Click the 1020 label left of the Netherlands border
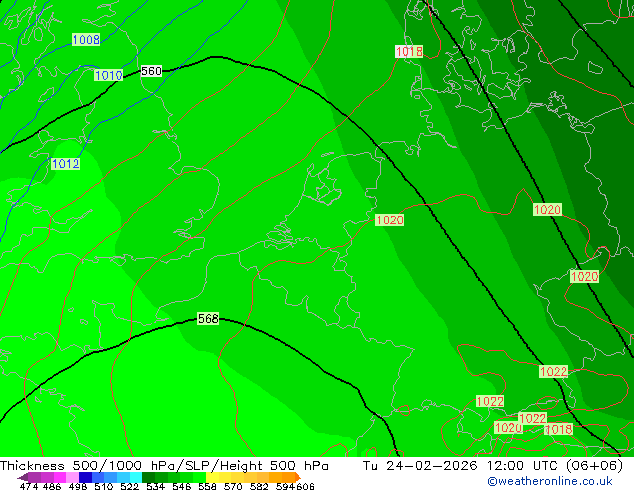The width and height of the screenshot is (634, 490). pyautogui.click(x=390, y=220)
